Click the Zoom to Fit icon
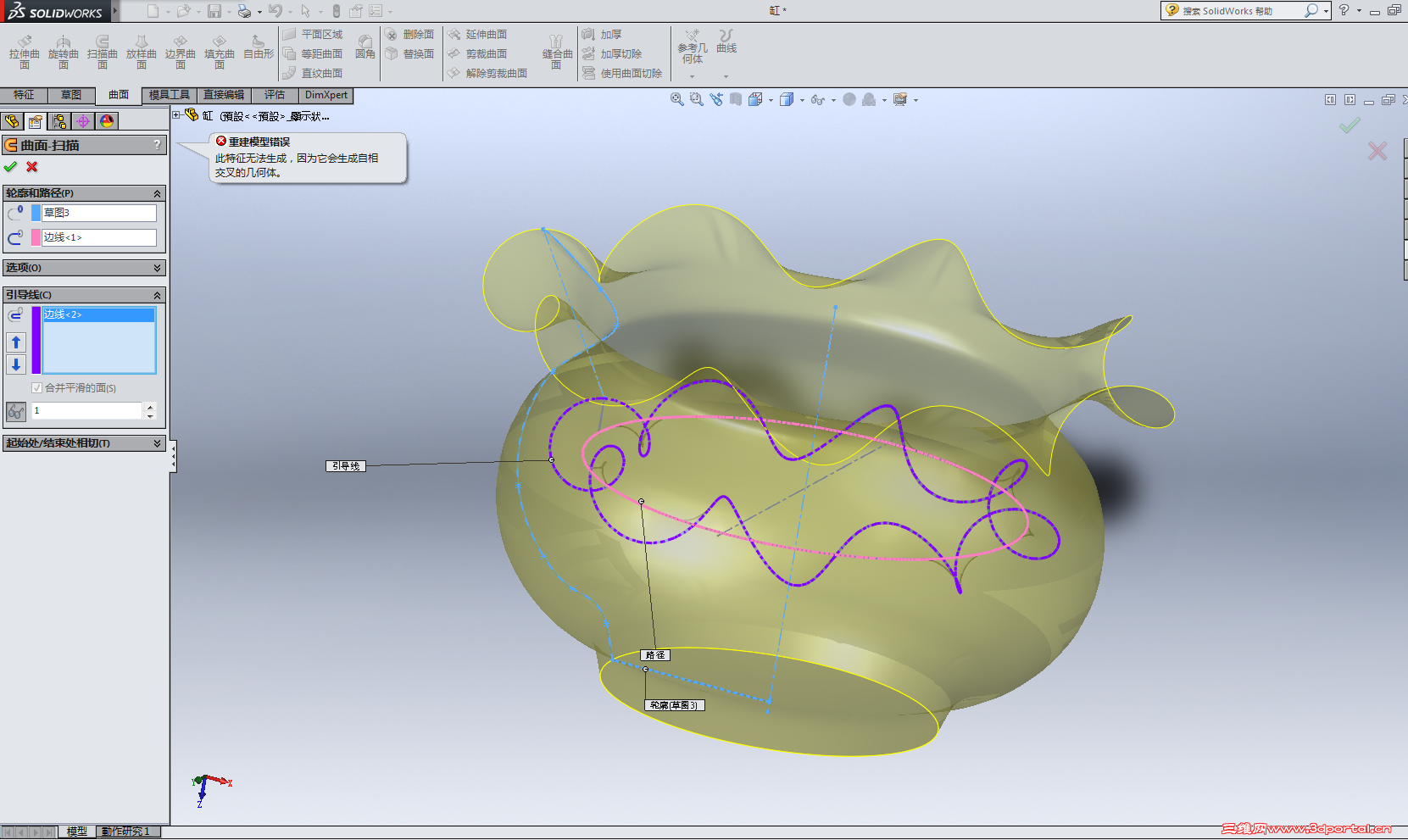The height and width of the screenshot is (840, 1408). point(676,99)
